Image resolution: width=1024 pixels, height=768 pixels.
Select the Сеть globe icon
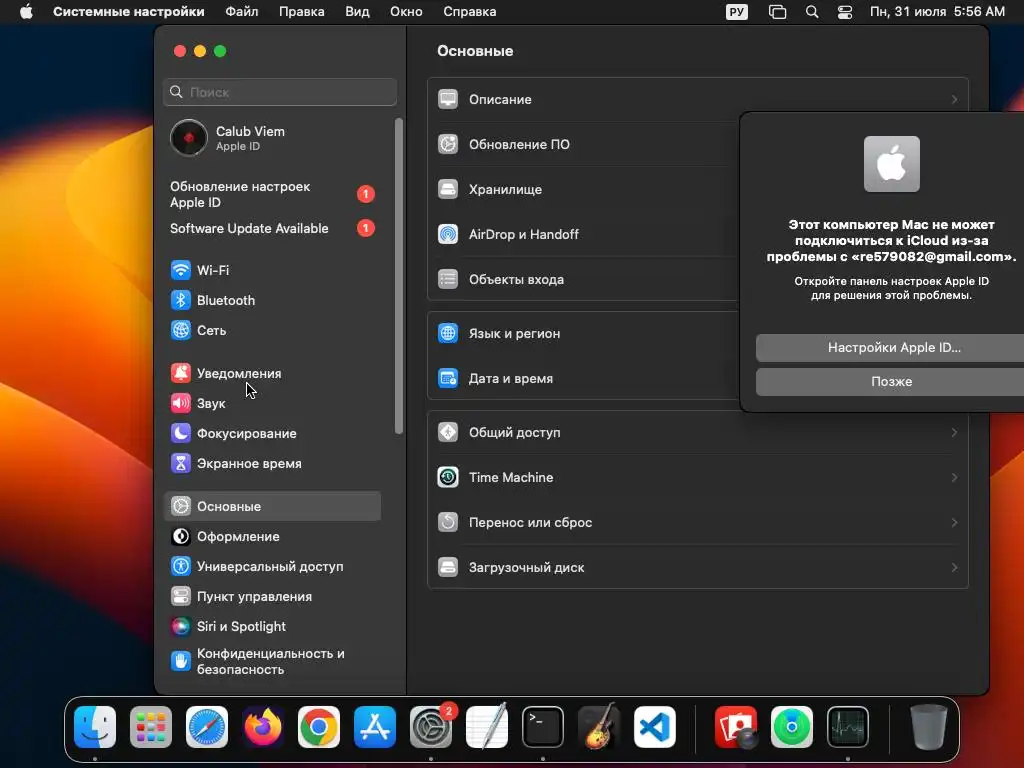(181, 330)
